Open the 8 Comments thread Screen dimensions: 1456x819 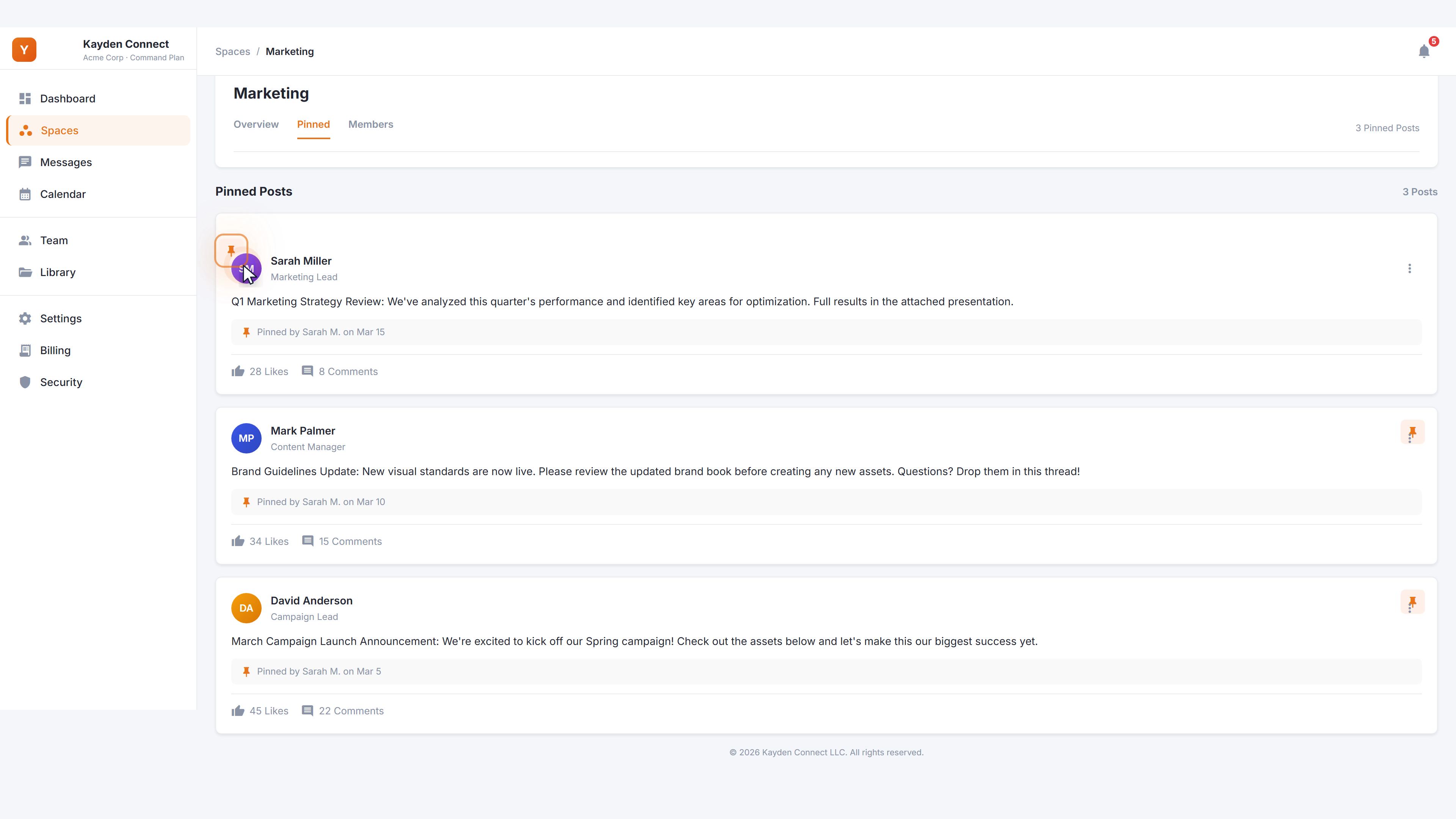pos(340,371)
